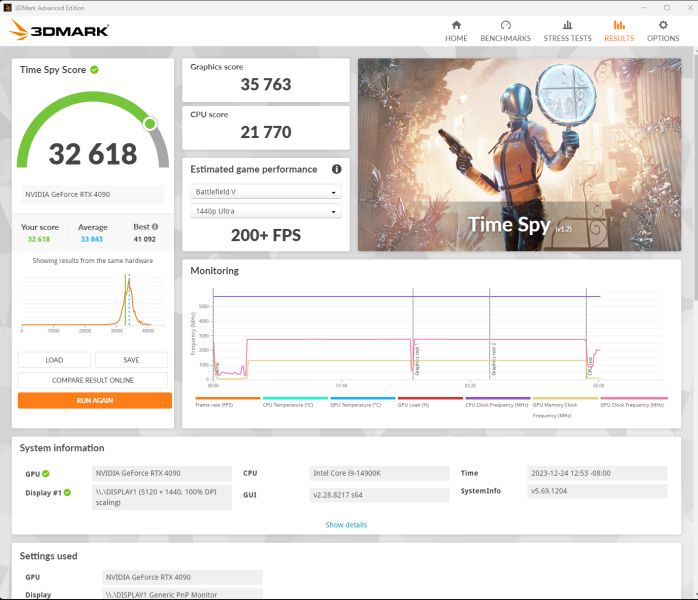The image size is (698, 600).
Task: Click the SAVE button
Action: tap(131, 360)
